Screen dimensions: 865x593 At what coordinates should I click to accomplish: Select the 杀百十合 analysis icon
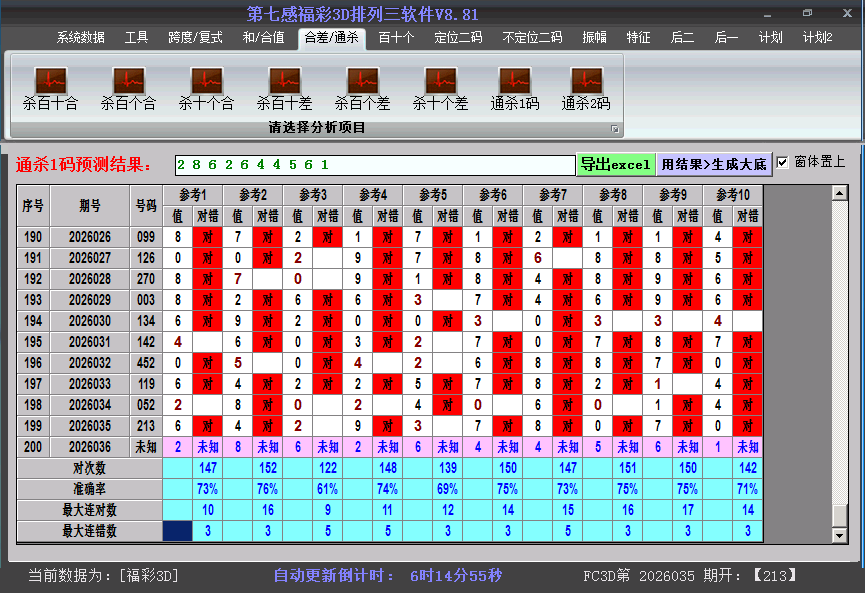point(50,85)
